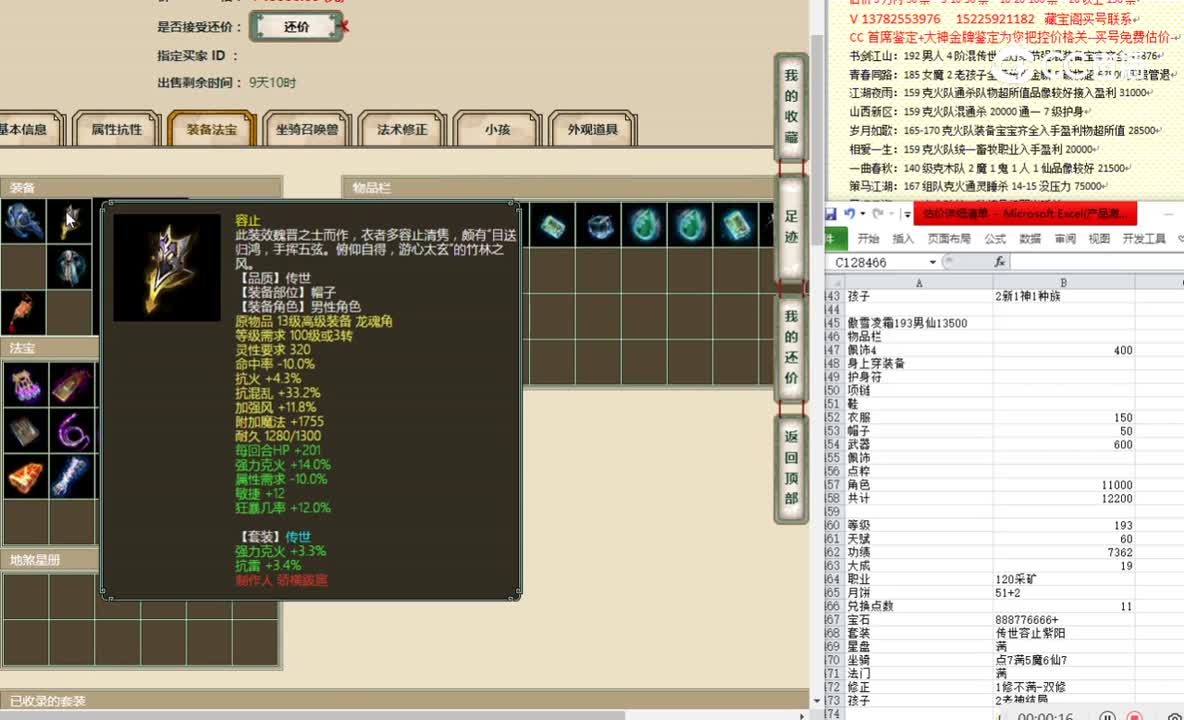
Task: Open the Excel 开始 ribbon tab
Action: (x=868, y=238)
